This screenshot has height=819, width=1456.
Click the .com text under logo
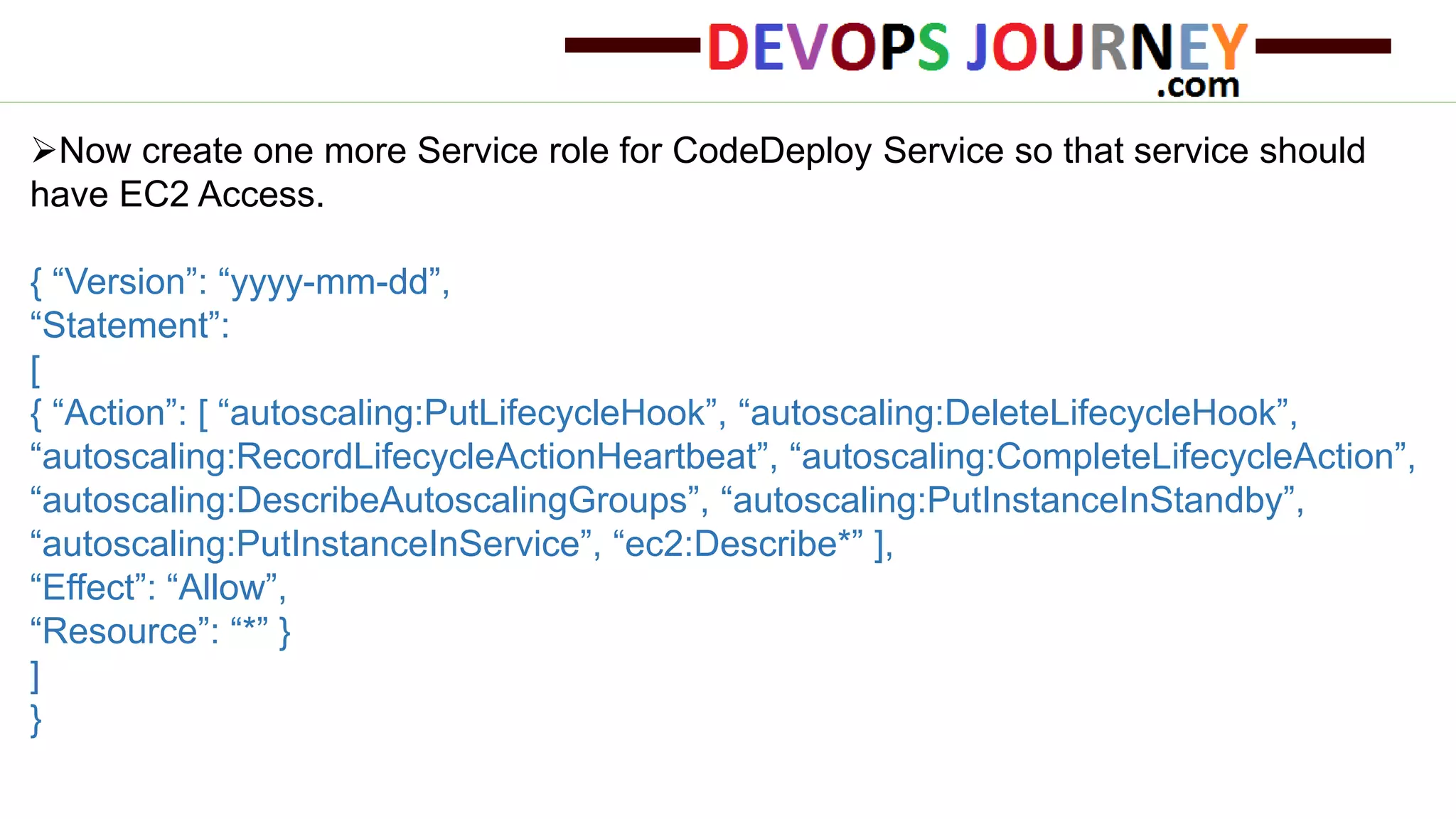tap(1198, 86)
